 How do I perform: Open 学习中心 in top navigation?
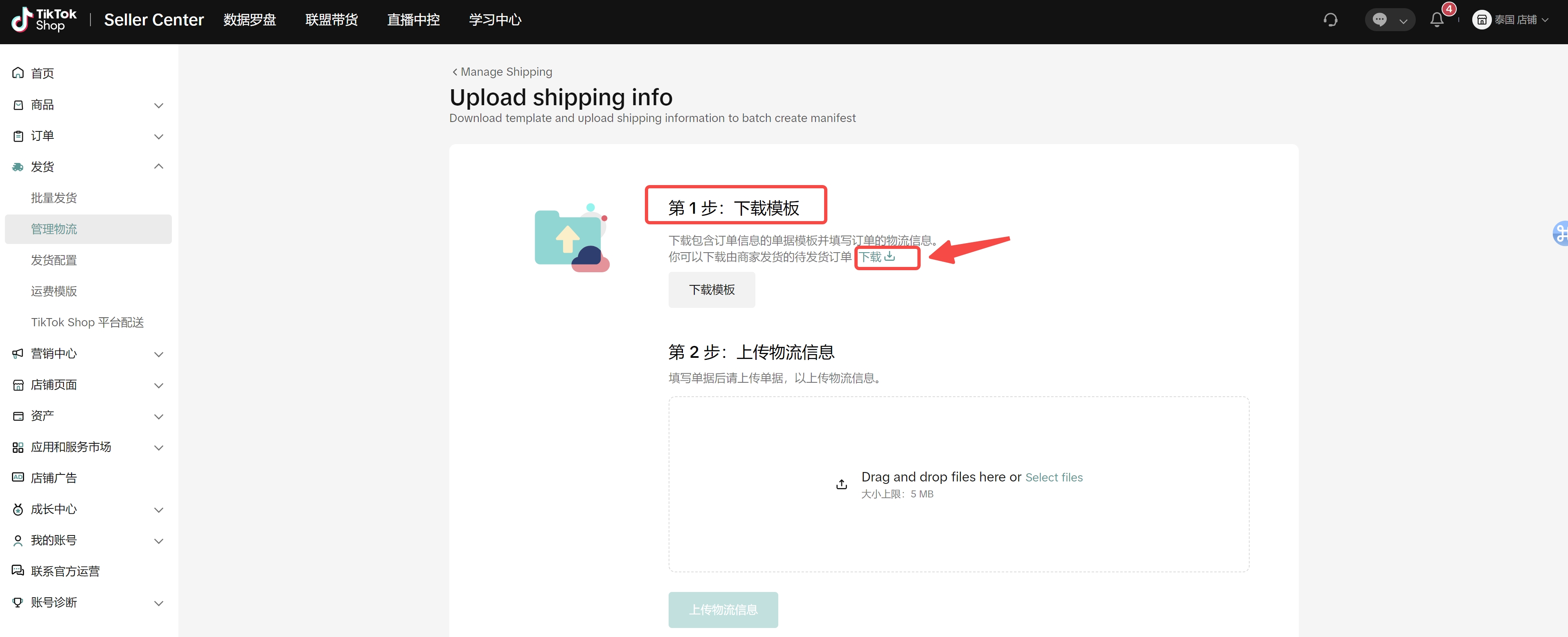(495, 20)
